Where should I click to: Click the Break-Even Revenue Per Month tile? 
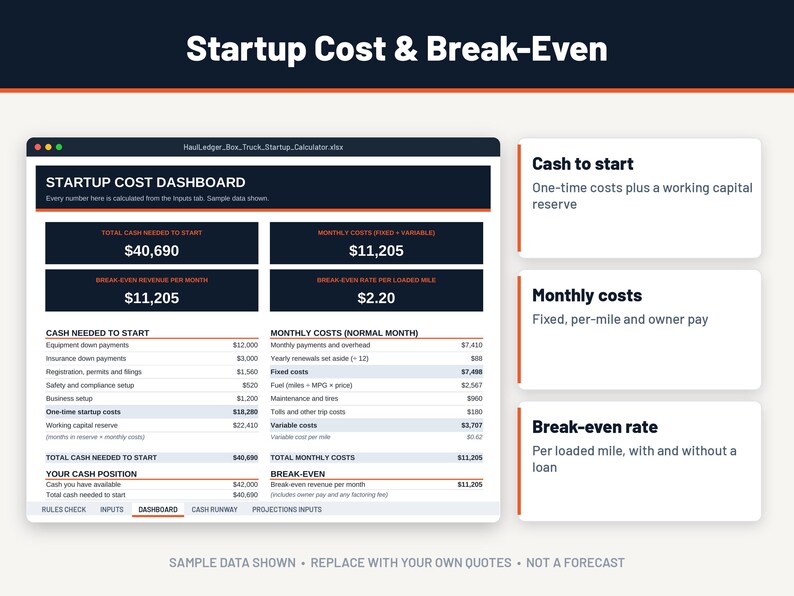click(x=151, y=290)
